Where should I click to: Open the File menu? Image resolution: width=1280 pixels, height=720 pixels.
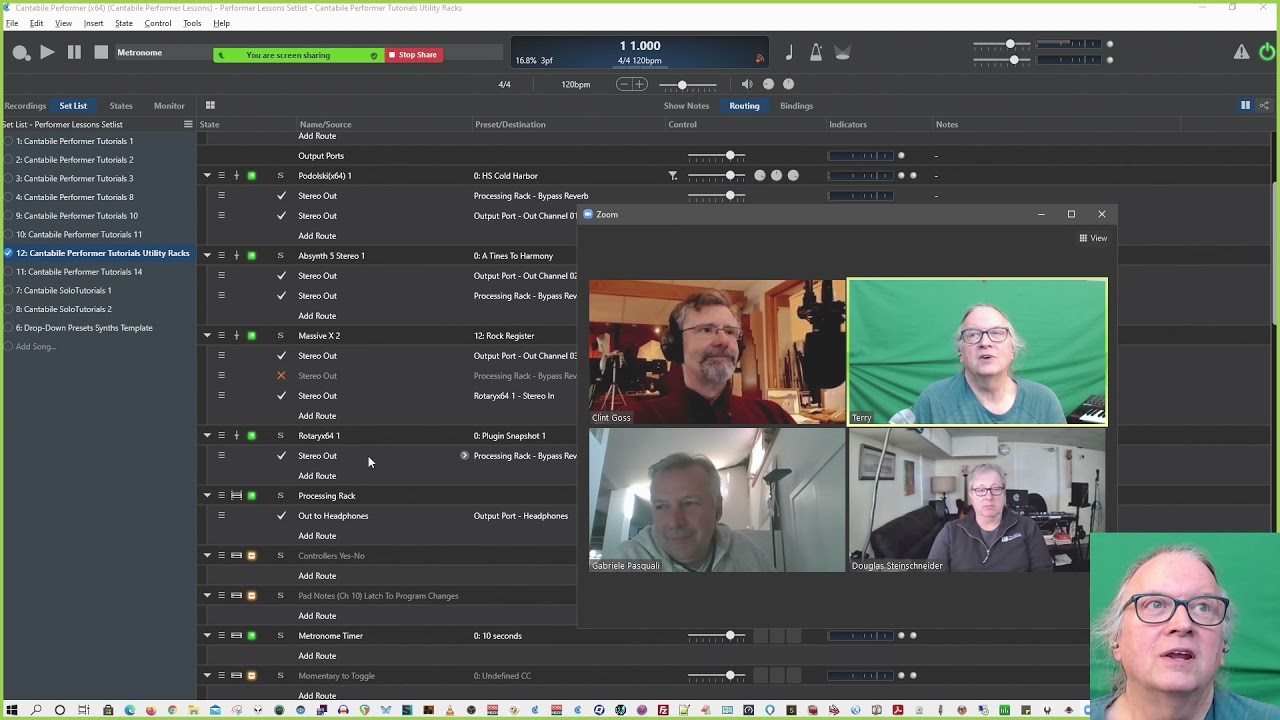[x=12, y=23]
